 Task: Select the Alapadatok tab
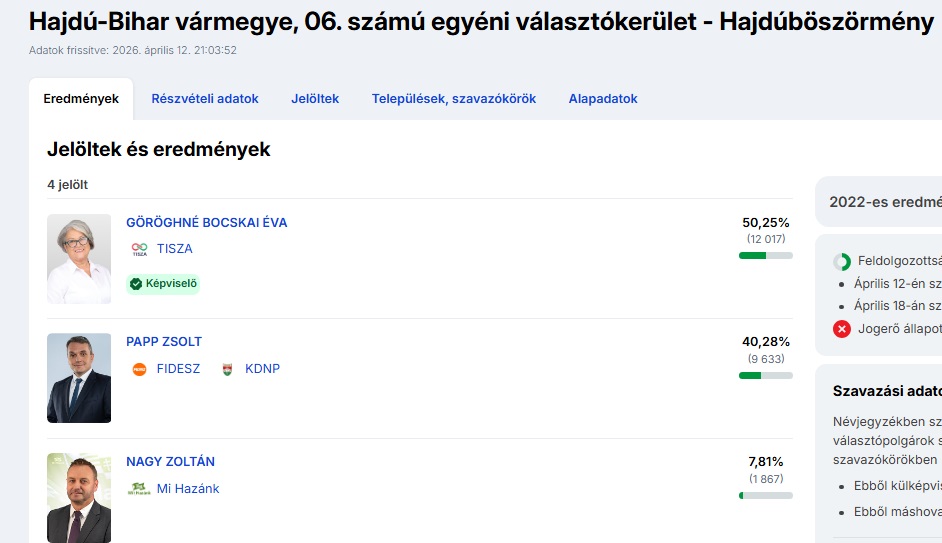[x=603, y=99]
